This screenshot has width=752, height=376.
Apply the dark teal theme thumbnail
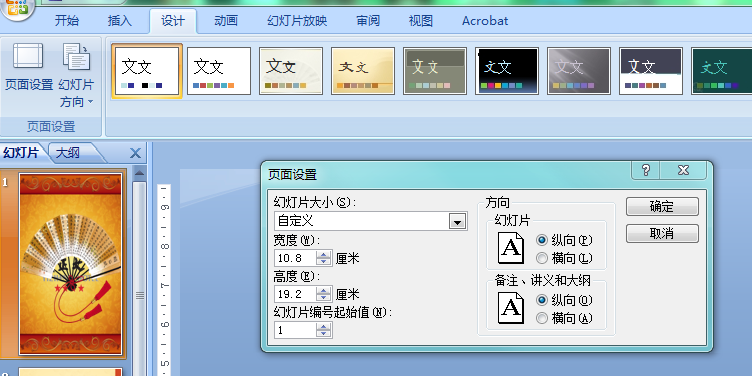pyautogui.click(x=721, y=71)
